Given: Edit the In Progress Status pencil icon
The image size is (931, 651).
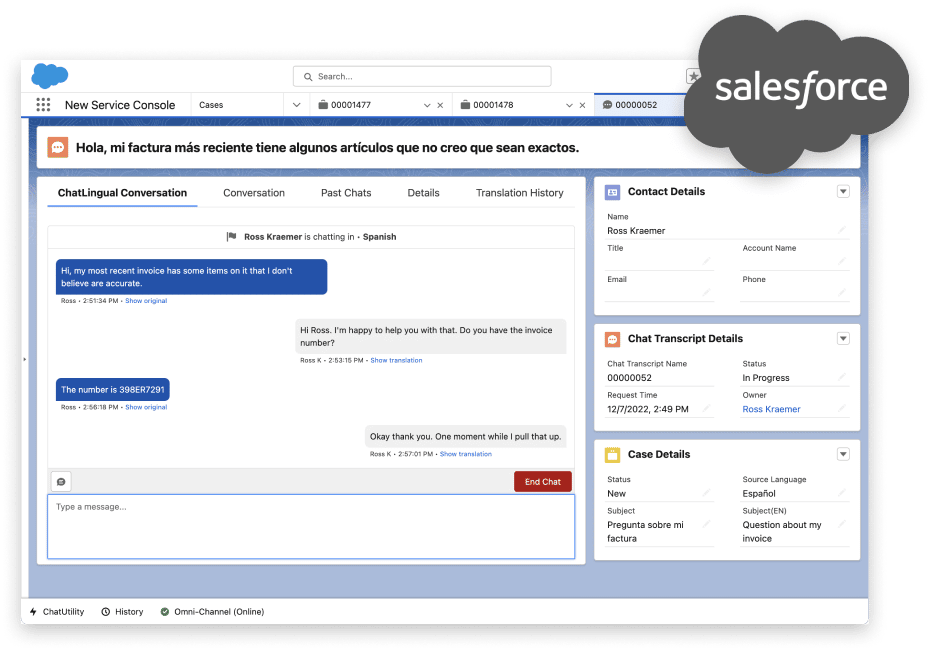Looking at the screenshot, I should click(x=842, y=377).
